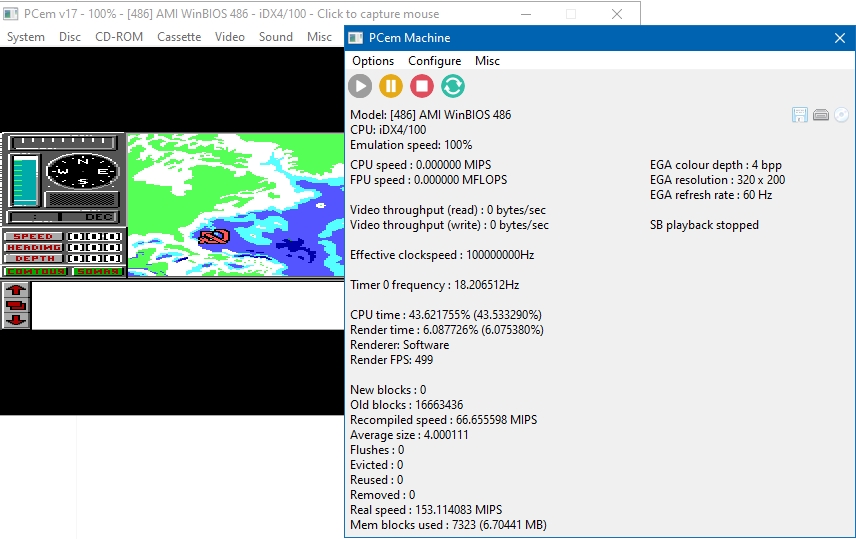The height and width of the screenshot is (539, 856).
Task: Click the depth digit readout boxes
Action: [94, 258]
